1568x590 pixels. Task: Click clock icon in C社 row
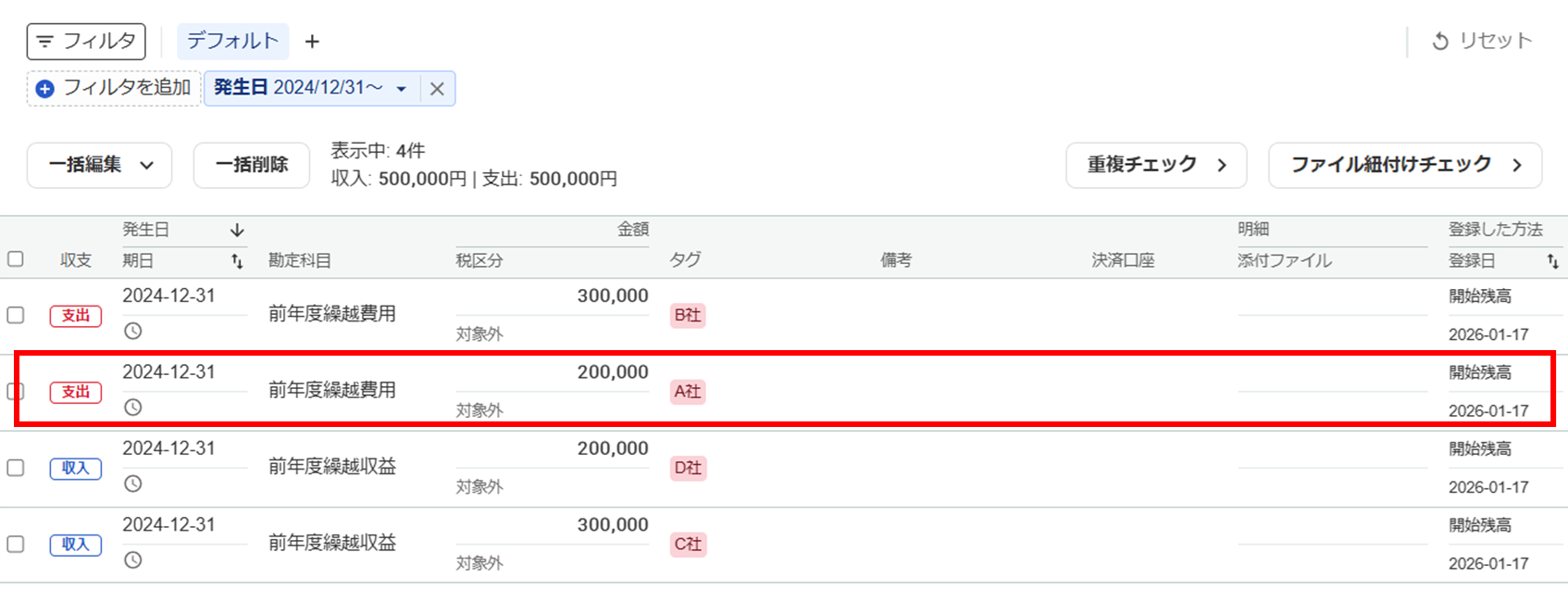(x=133, y=560)
